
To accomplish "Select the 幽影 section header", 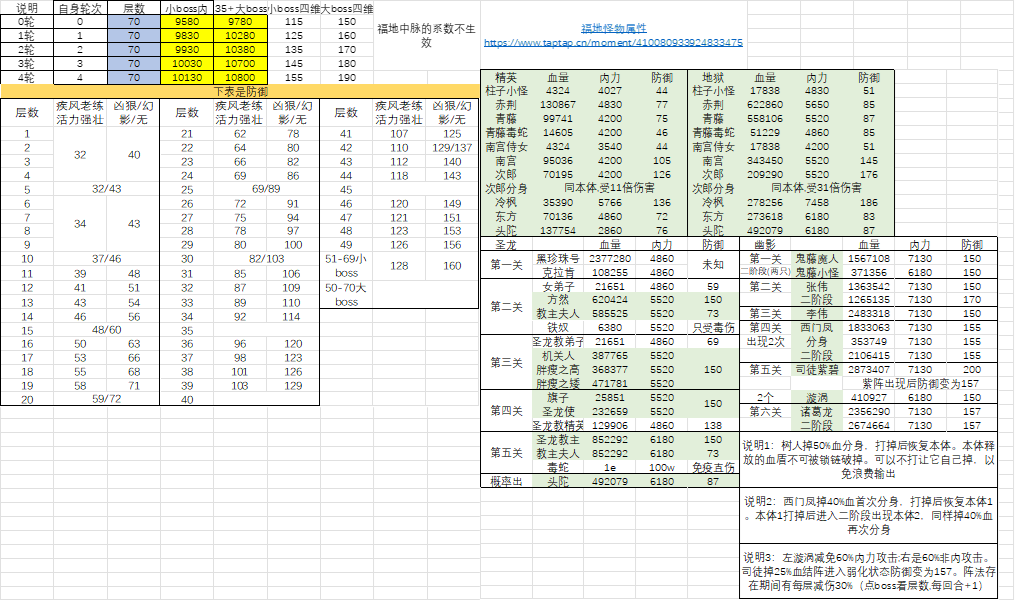I will (x=765, y=245).
